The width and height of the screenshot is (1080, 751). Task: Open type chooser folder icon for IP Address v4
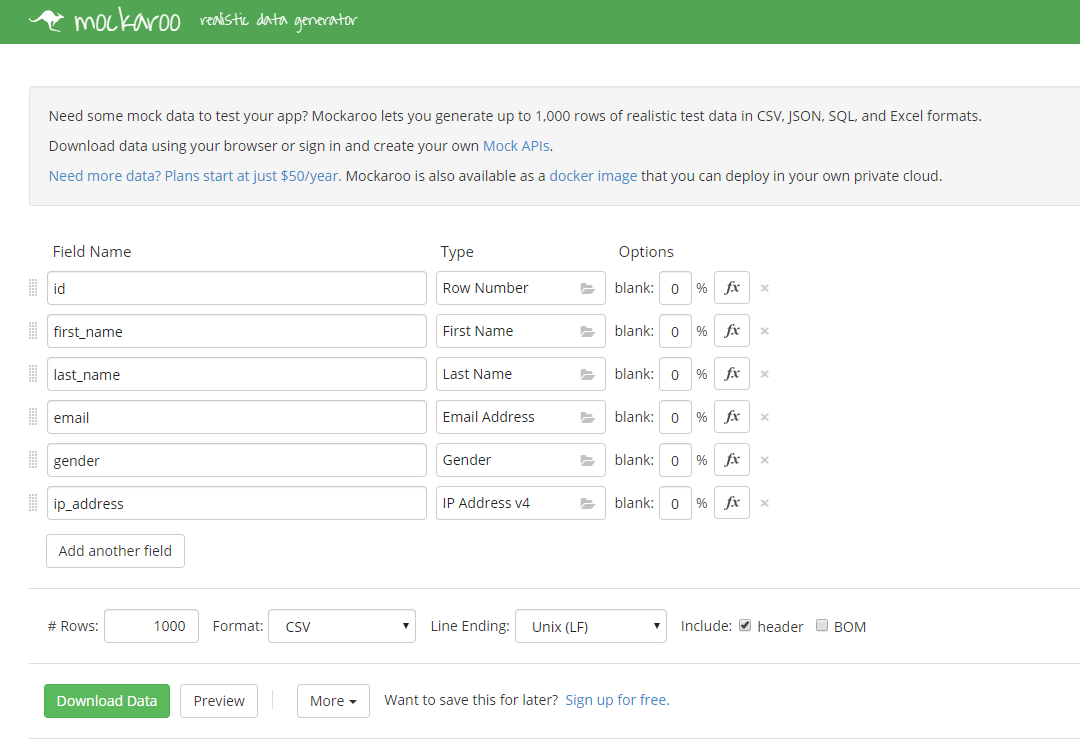[x=588, y=504]
